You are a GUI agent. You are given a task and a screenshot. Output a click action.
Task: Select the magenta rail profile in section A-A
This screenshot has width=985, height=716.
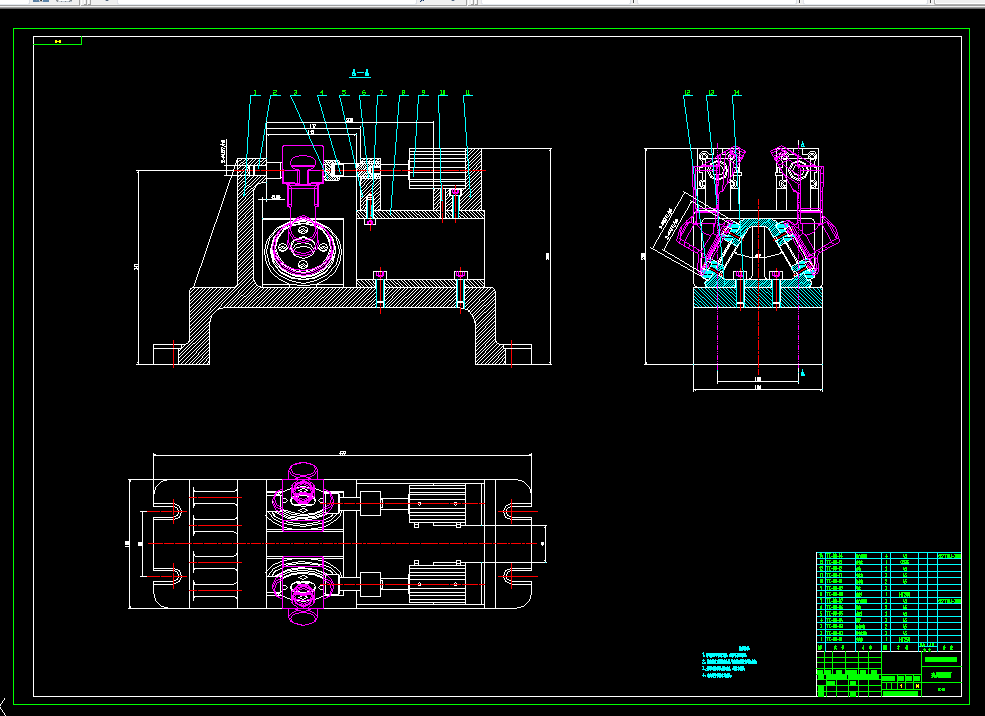point(303,165)
